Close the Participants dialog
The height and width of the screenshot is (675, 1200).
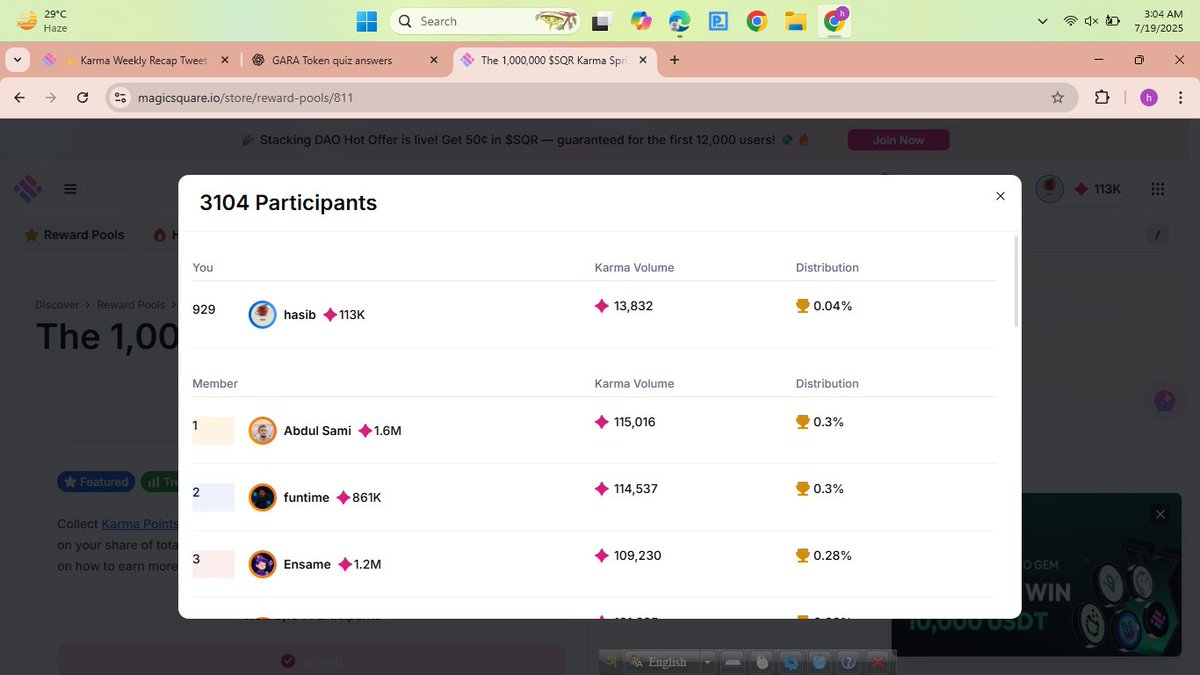pyautogui.click(x=1000, y=196)
